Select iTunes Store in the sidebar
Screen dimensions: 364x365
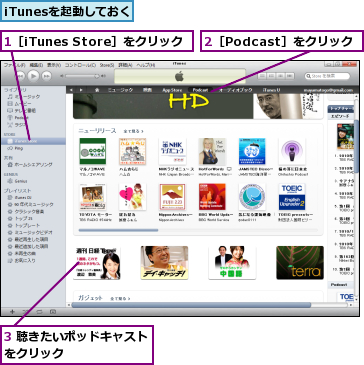pyautogui.click(x=33, y=141)
